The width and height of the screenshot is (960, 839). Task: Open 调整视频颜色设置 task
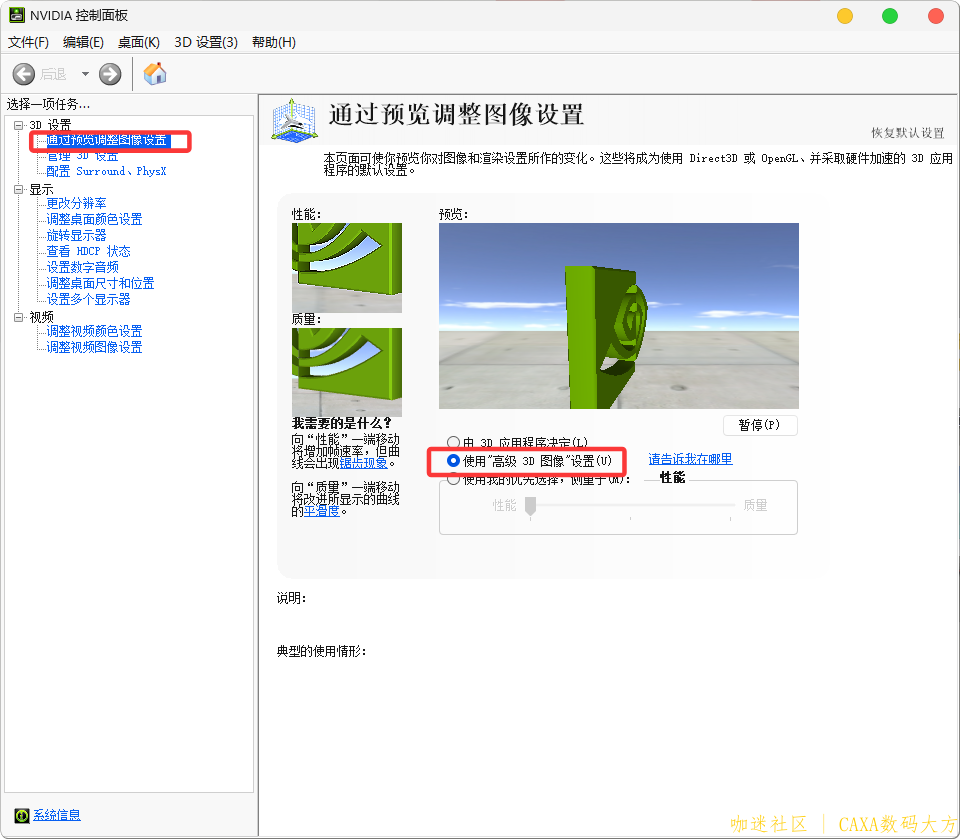point(94,331)
